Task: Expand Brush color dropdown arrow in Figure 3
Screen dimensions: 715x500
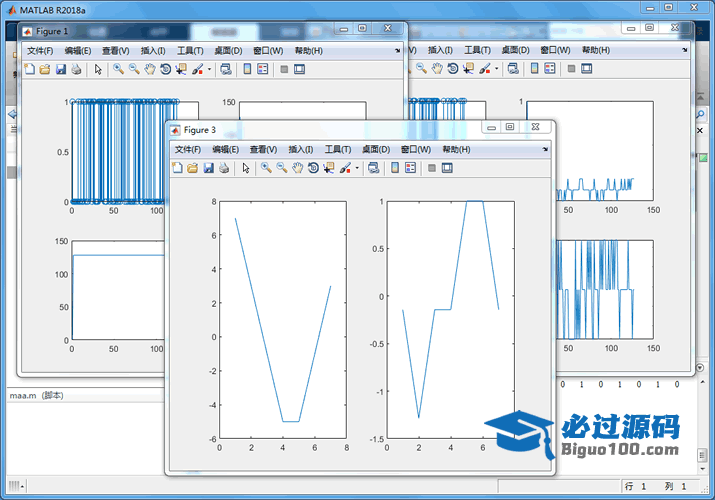Action: [x=357, y=168]
